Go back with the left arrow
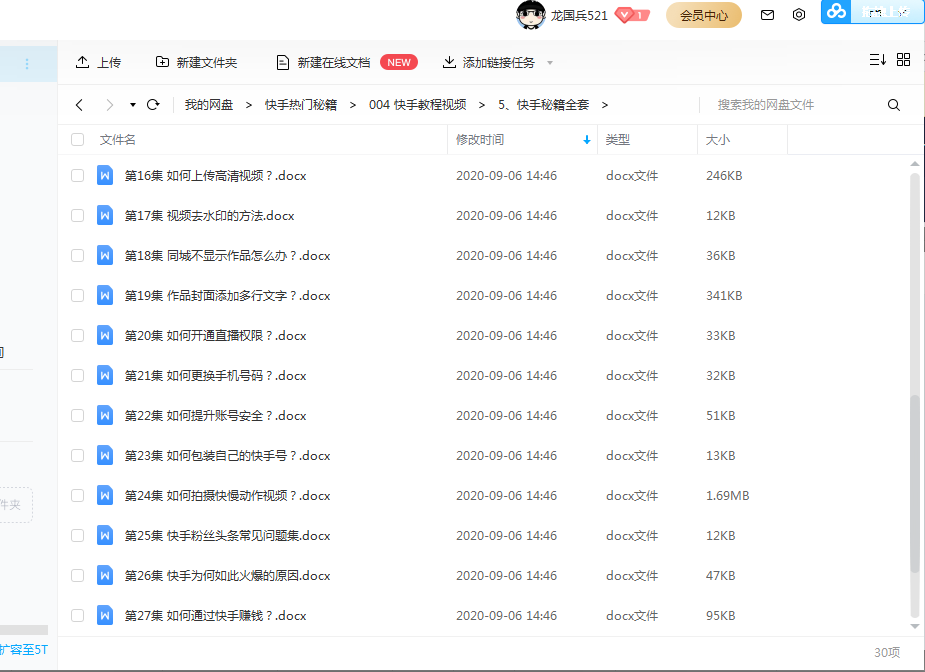 [80, 105]
